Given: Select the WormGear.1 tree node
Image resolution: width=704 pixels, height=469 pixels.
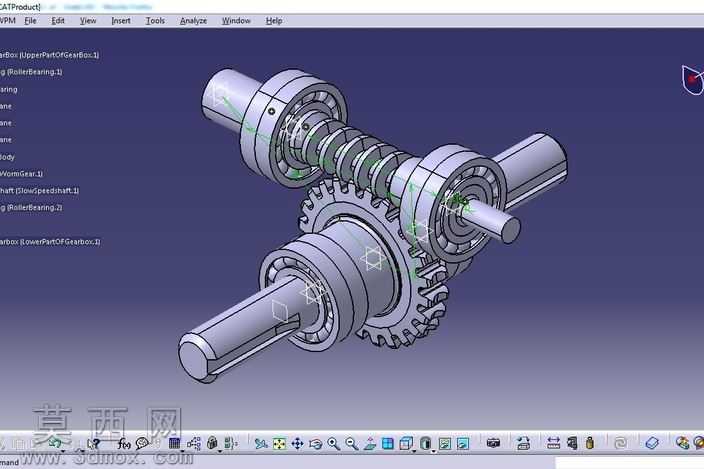Looking at the screenshot, I should tap(22, 174).
